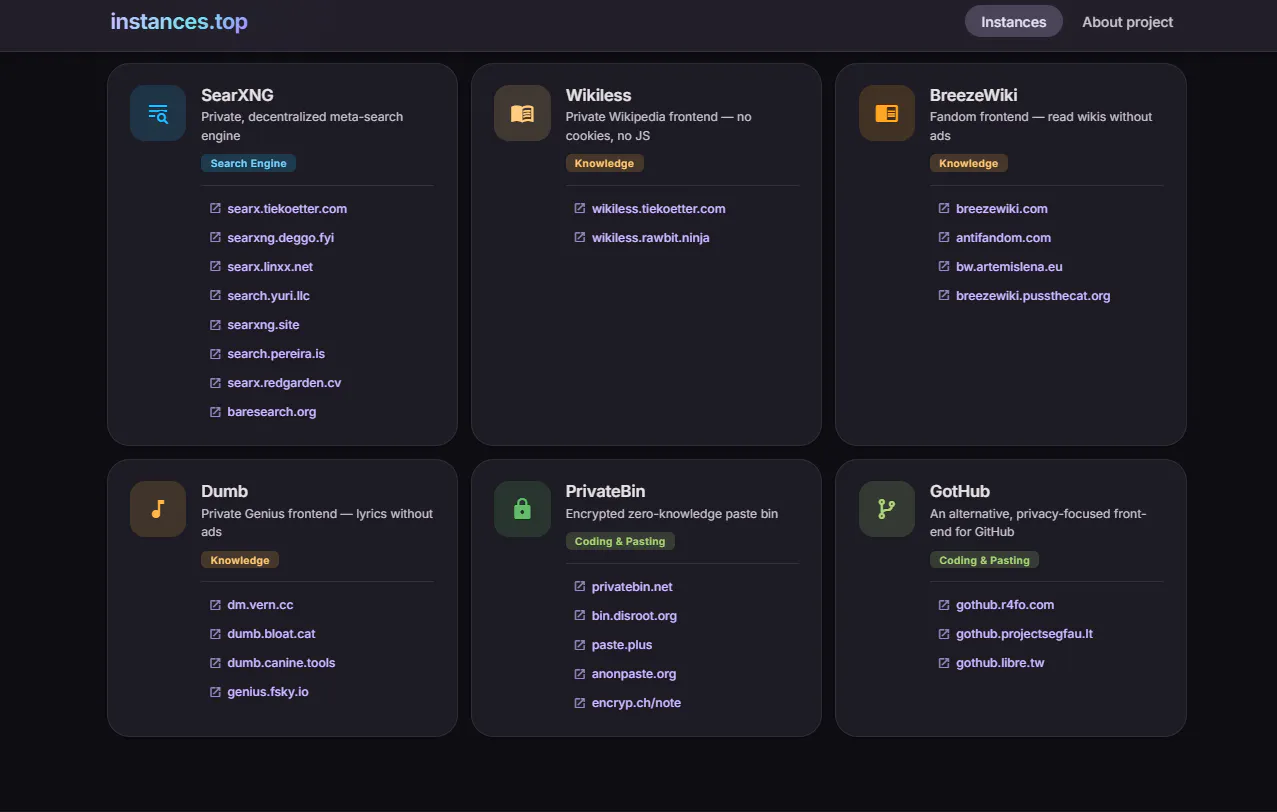Open the breezewiki.pussthecat.org link

(x=1033, y=296)
